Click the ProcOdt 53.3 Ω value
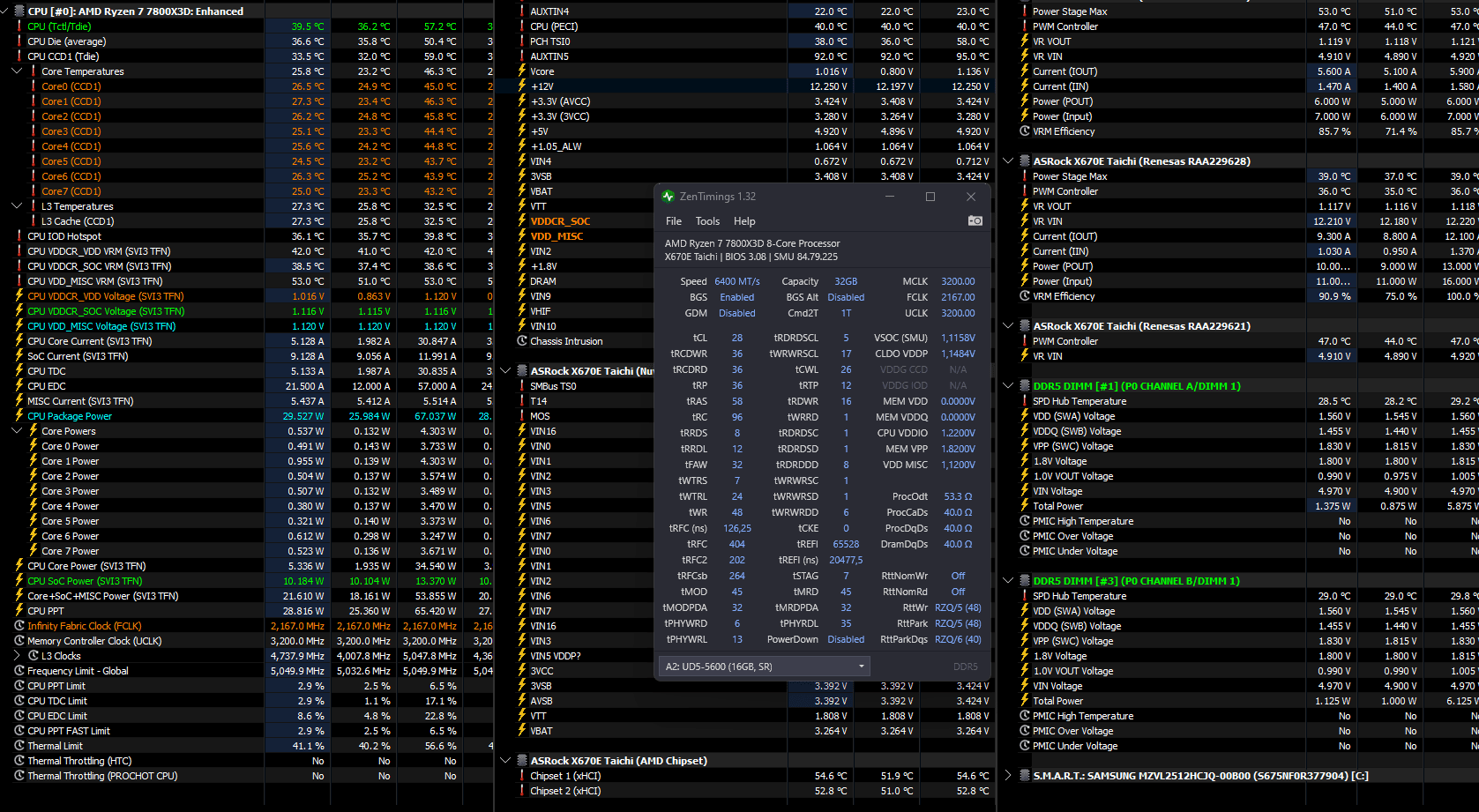Screen dimensions: 1479x812 958,497
